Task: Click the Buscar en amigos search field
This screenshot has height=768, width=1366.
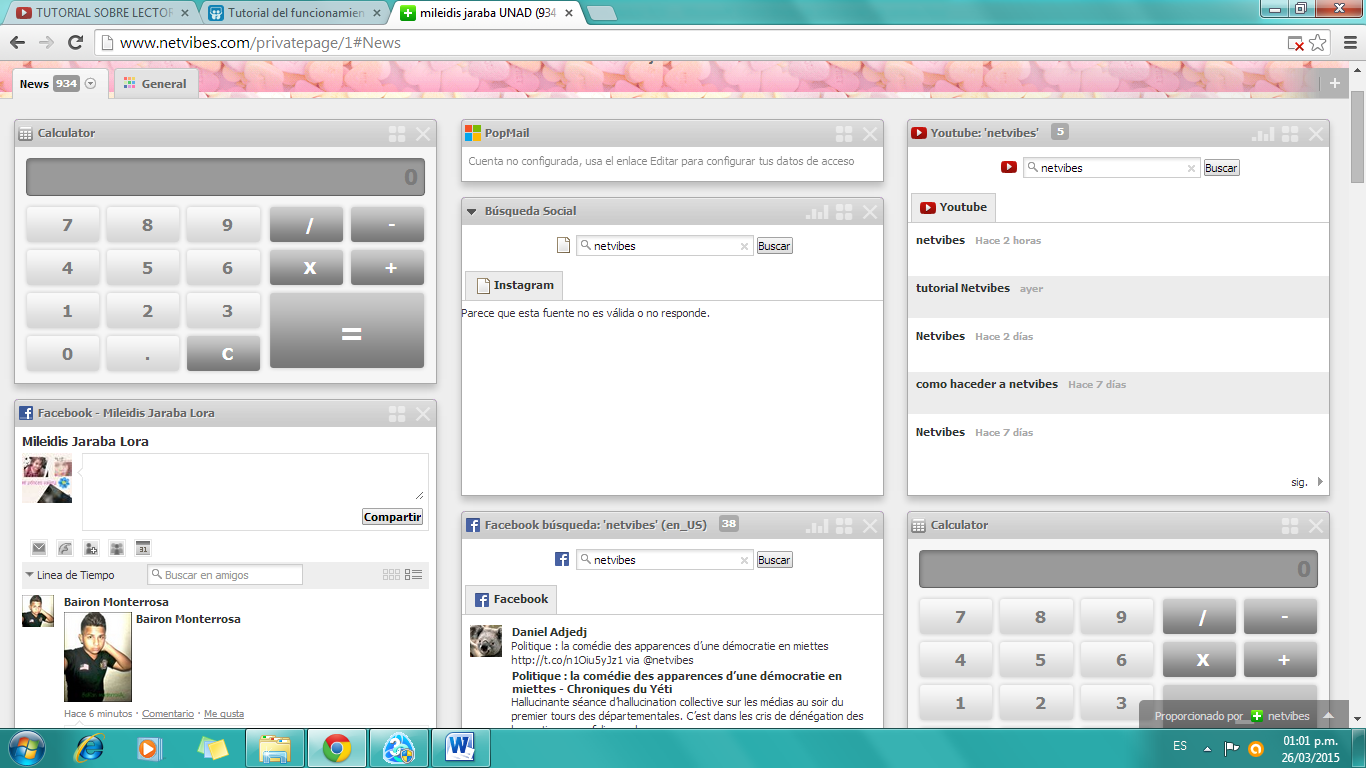Action: 225,575
